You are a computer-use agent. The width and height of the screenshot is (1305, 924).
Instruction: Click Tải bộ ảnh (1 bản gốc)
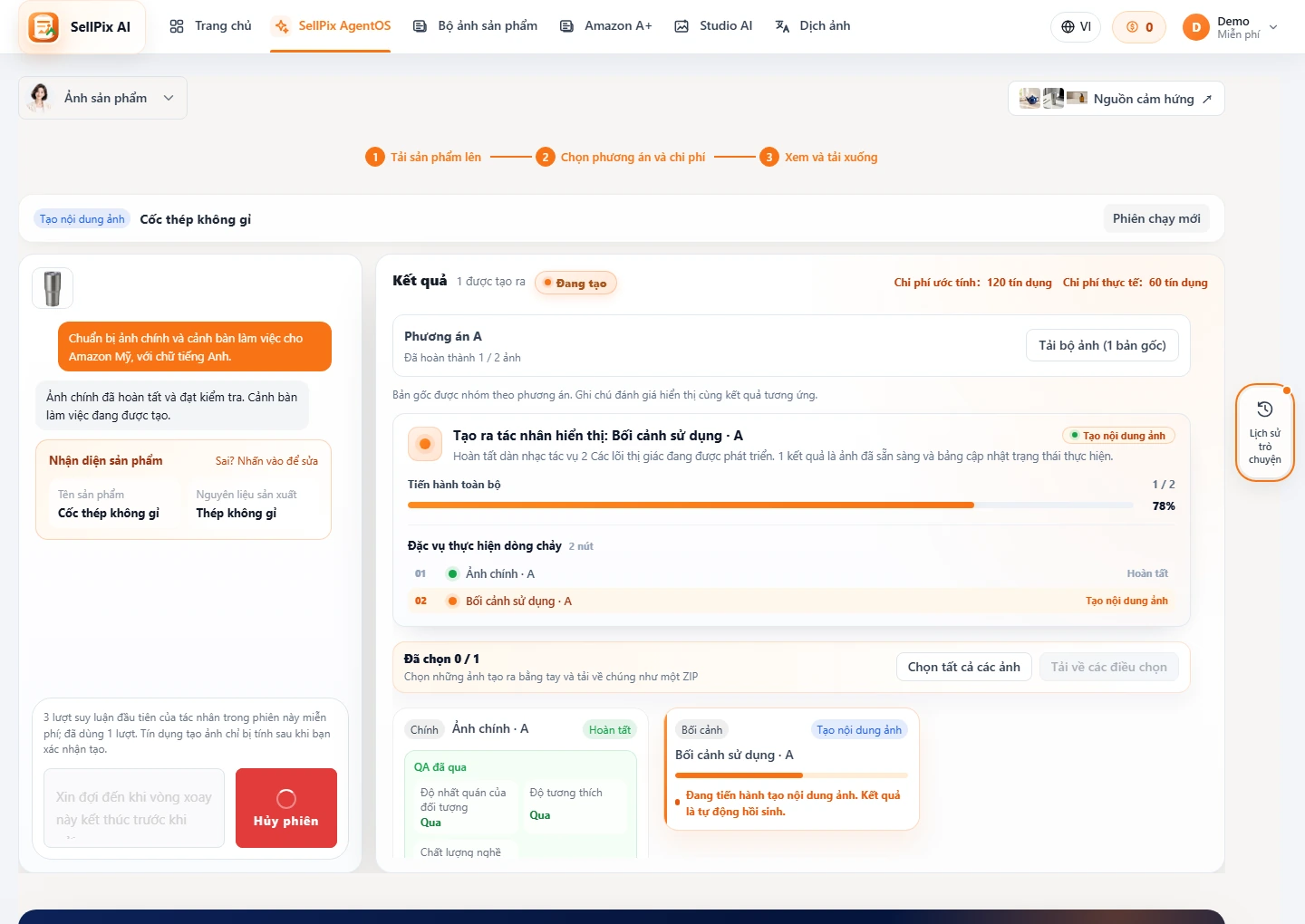[1102, 345]
